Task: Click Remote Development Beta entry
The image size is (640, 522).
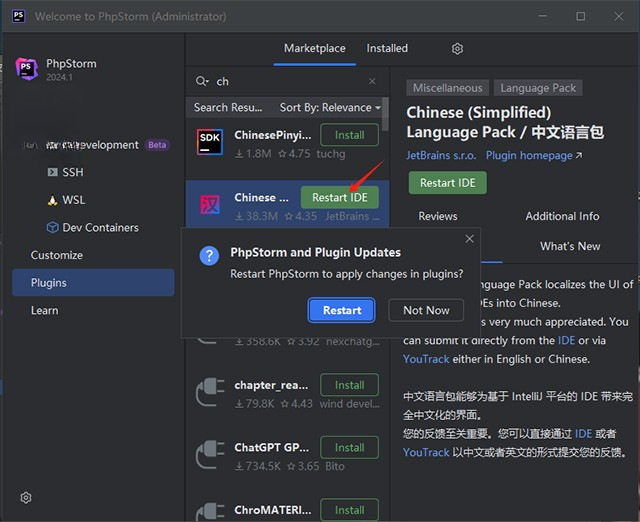Action: click(92, 145)
